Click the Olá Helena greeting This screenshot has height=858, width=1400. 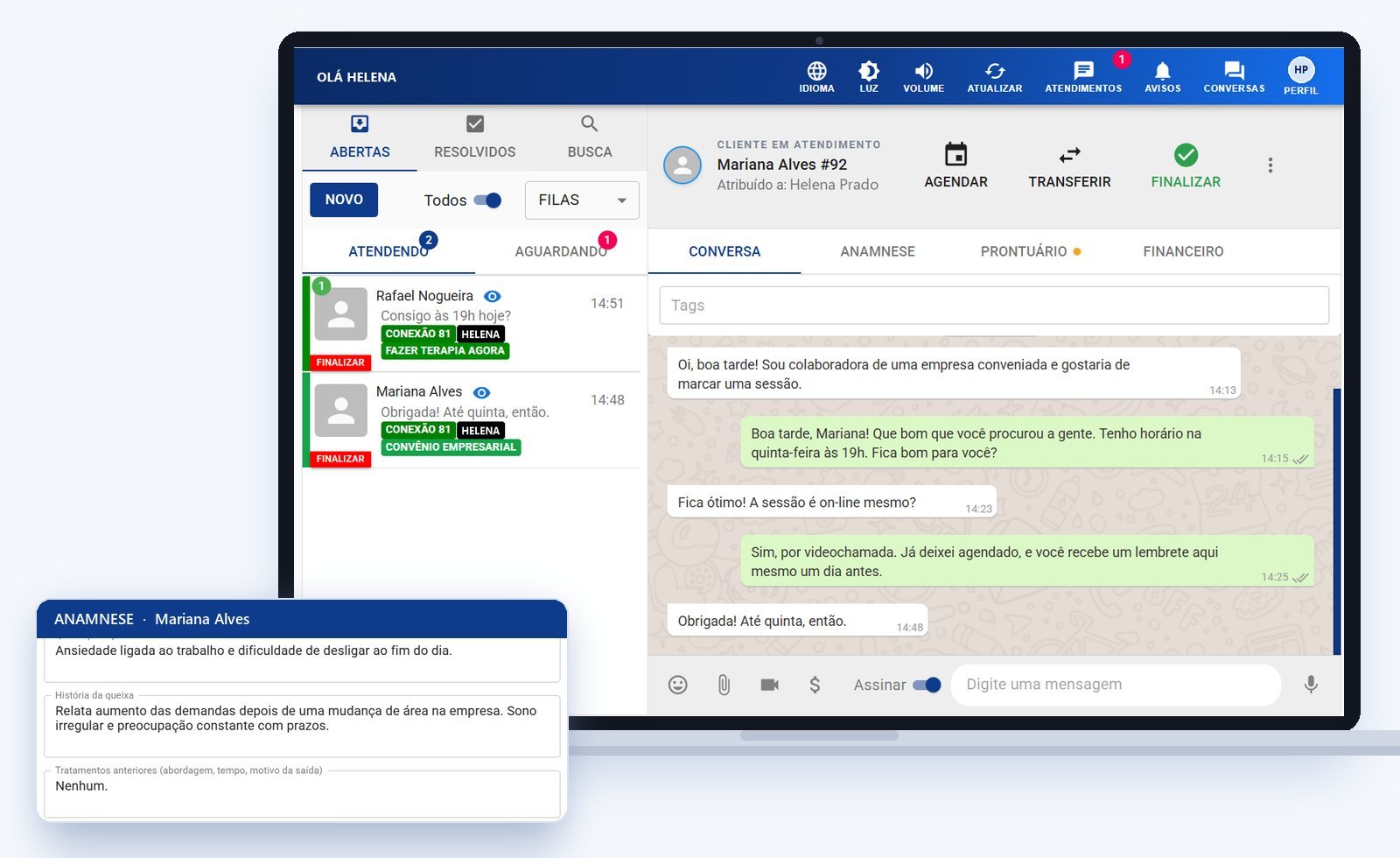356,77
